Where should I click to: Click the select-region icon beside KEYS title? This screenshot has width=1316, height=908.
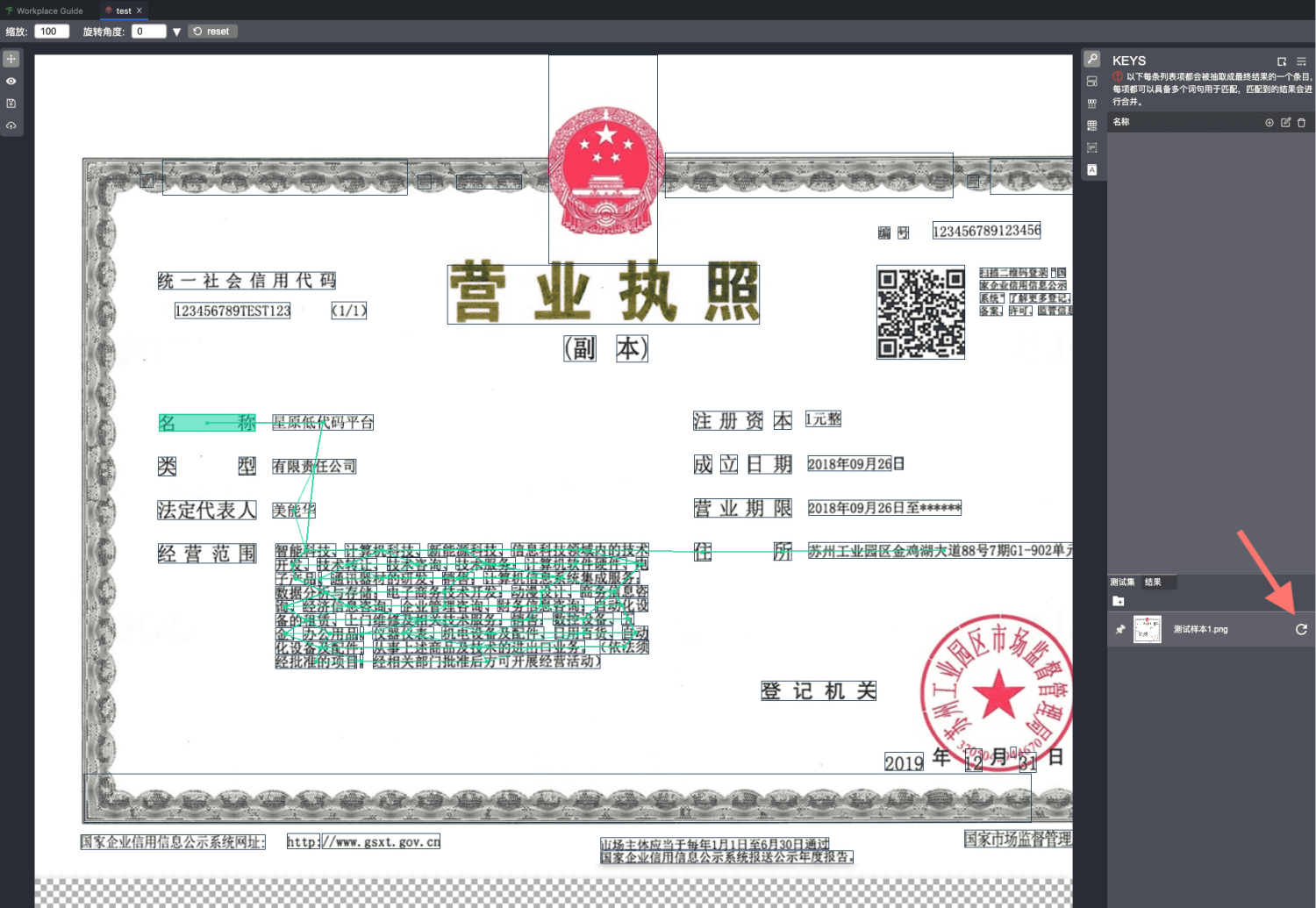(x=1282, y=61)
